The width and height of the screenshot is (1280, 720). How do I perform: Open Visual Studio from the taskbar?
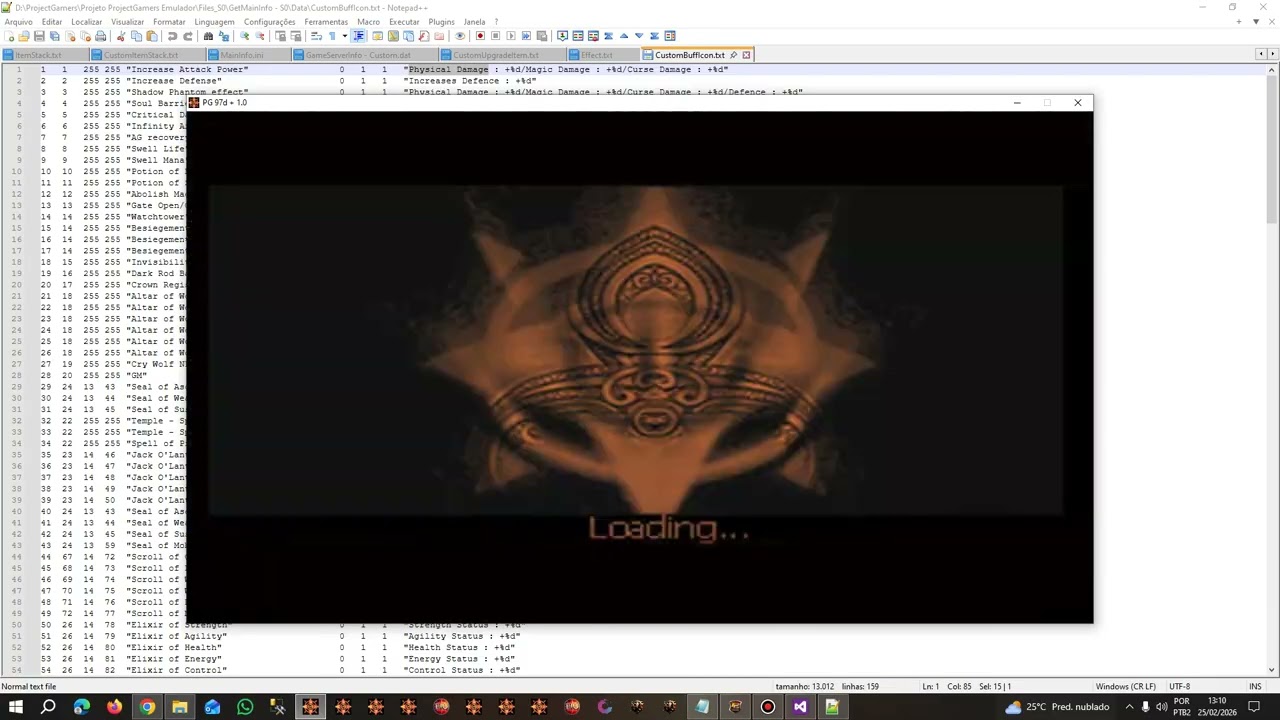[800, 707]
